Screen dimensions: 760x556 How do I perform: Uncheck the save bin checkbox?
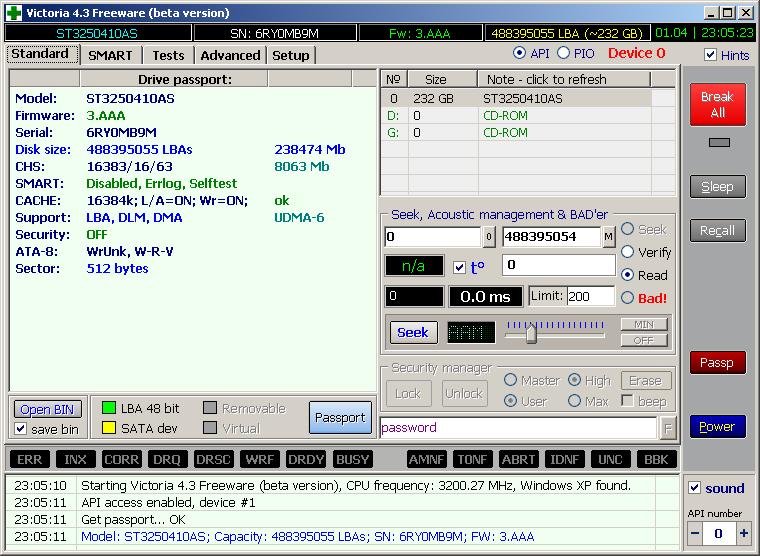tap(20, 429)
